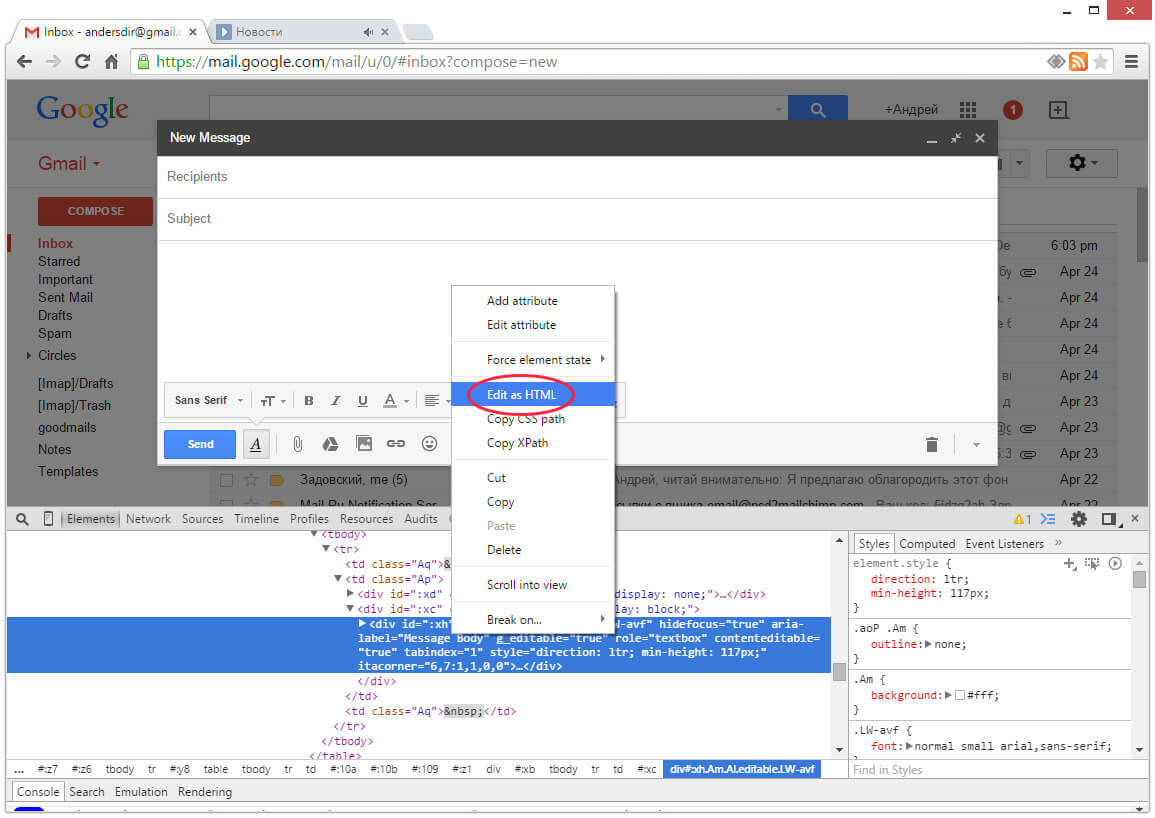Open the Drafts folder link
Screen dimensions: 1155x818
tap(55, 316)
